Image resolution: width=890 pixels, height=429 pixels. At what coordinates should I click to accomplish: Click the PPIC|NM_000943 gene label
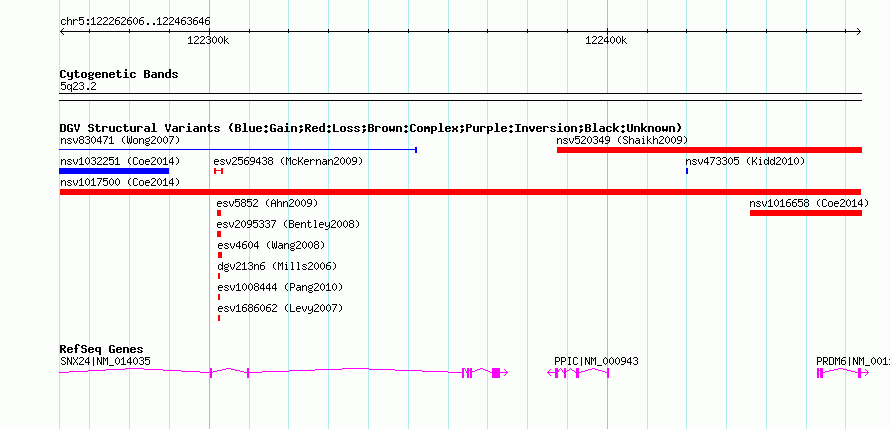[x=596, y=361]
